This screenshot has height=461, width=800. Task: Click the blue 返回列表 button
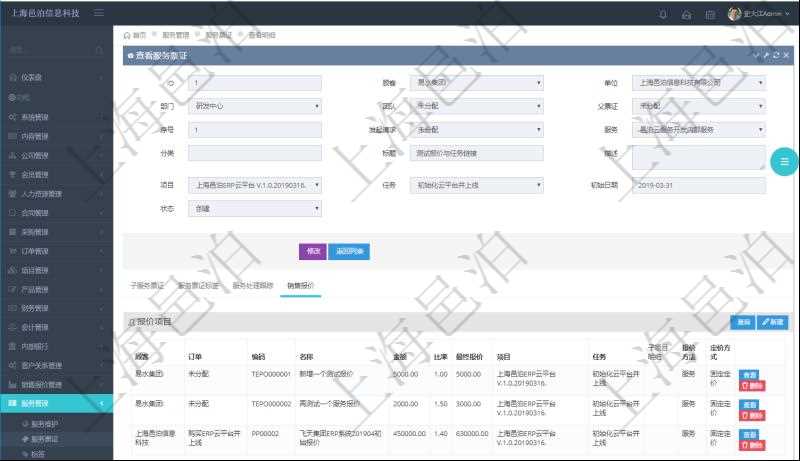click(x=349, y=251)
